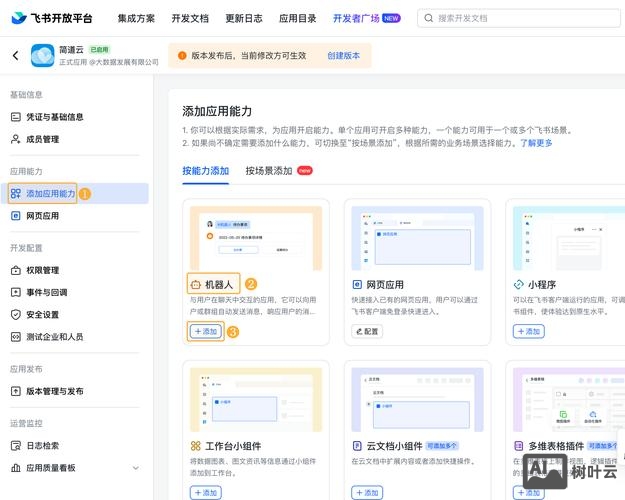The height and width of the screenshot is (500, 625).
Task: Click the 搜索开发文档 search field
Action: click(x=519, y=18)
